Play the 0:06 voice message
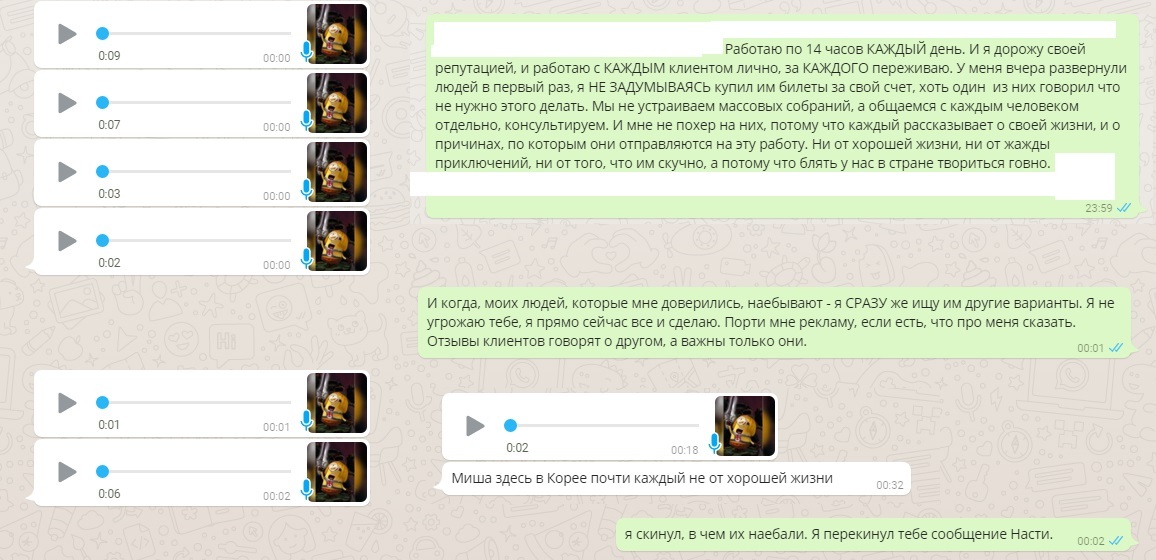 coord(67,471)
